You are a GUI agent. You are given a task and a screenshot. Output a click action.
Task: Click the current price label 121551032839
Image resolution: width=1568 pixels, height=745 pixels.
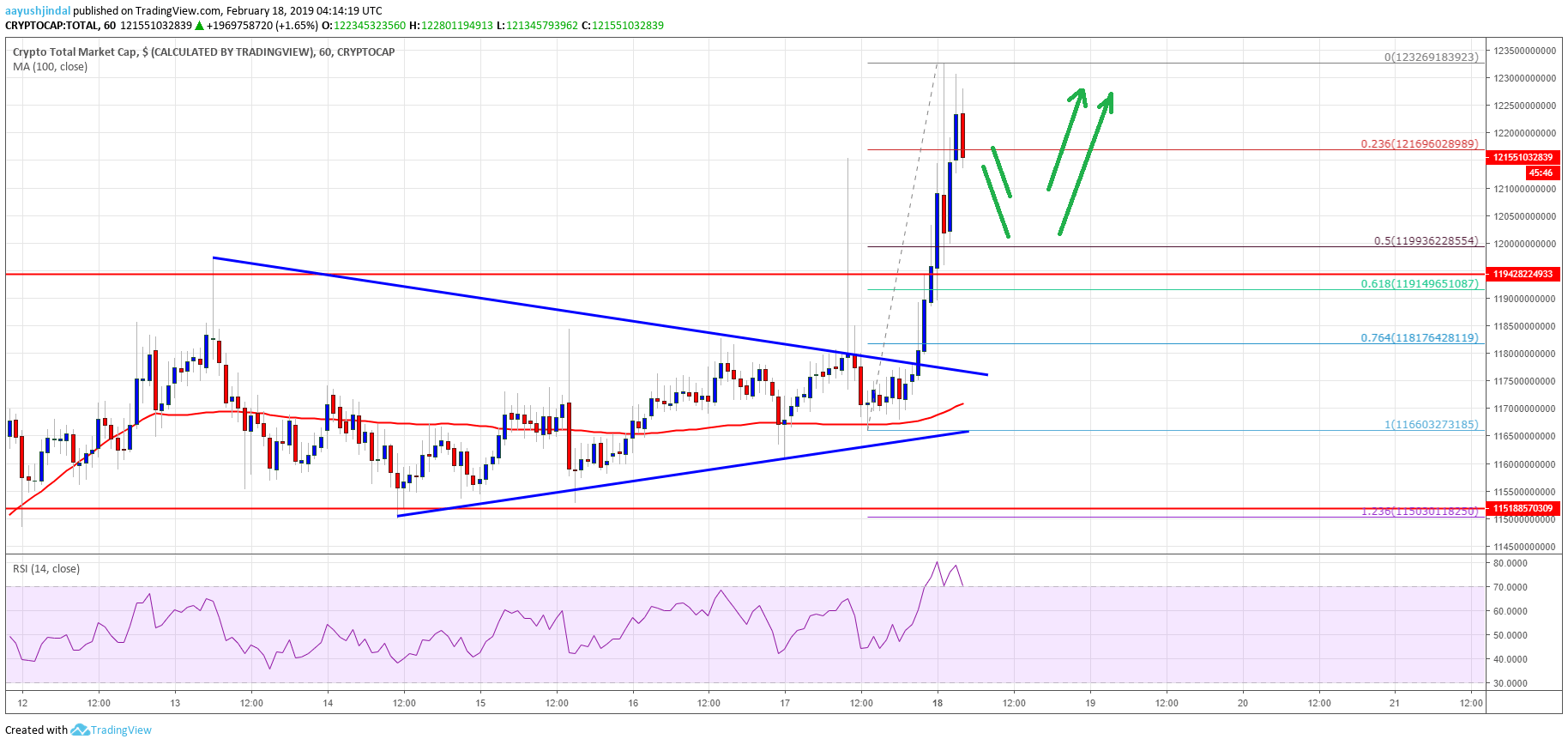[1523, 157]
